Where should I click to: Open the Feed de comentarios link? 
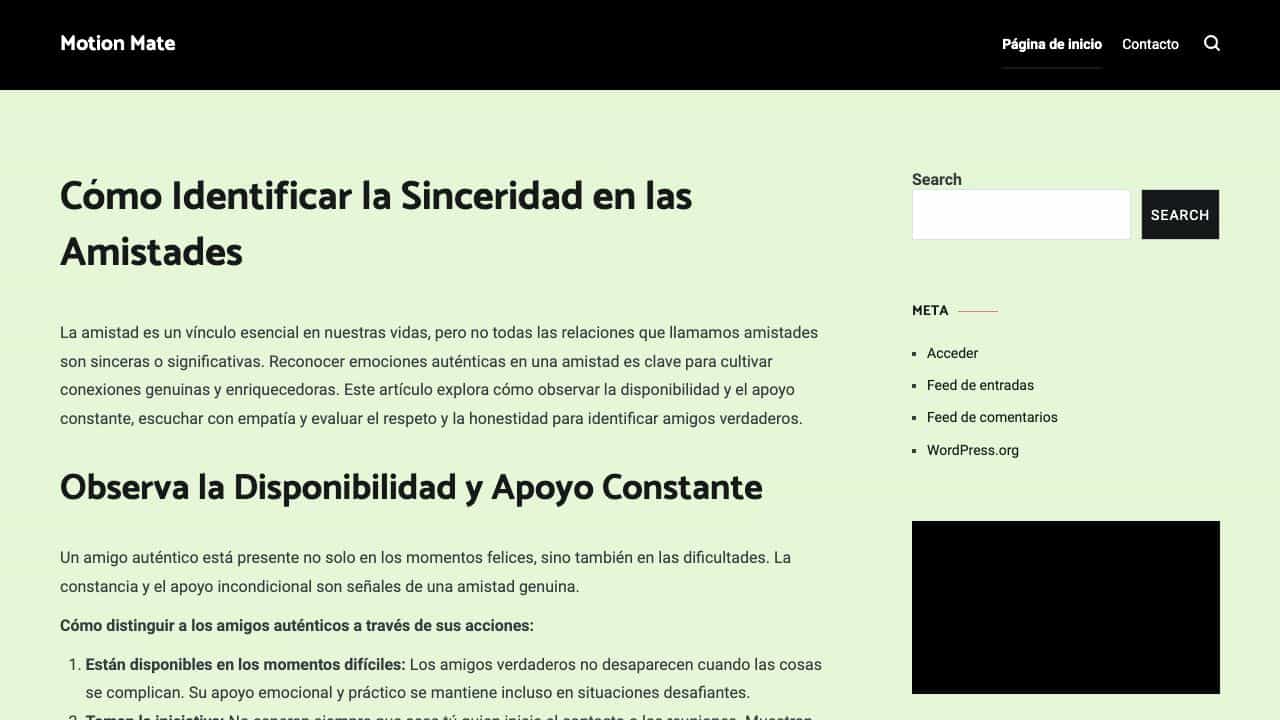point(992,417)
